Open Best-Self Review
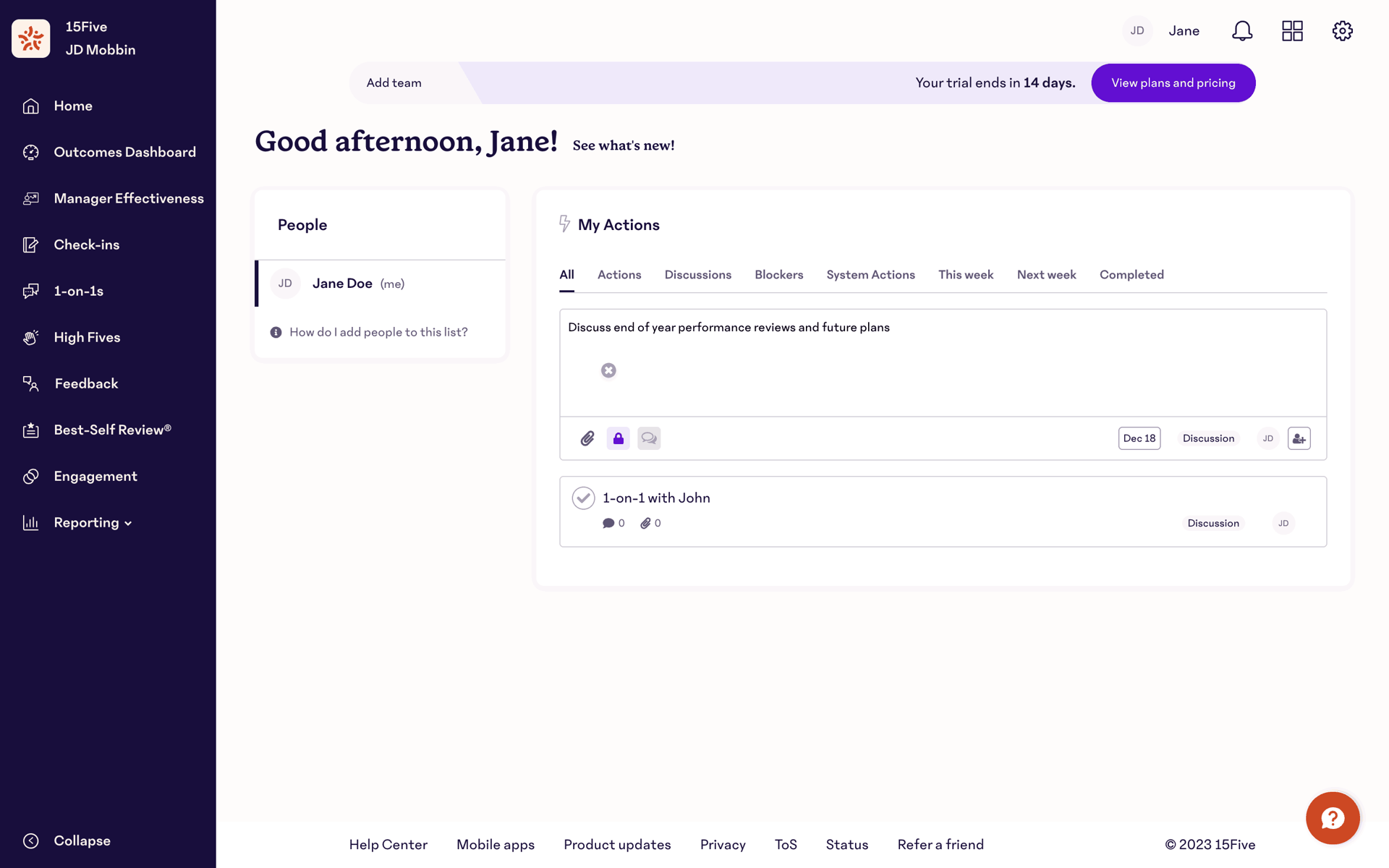 96,430
